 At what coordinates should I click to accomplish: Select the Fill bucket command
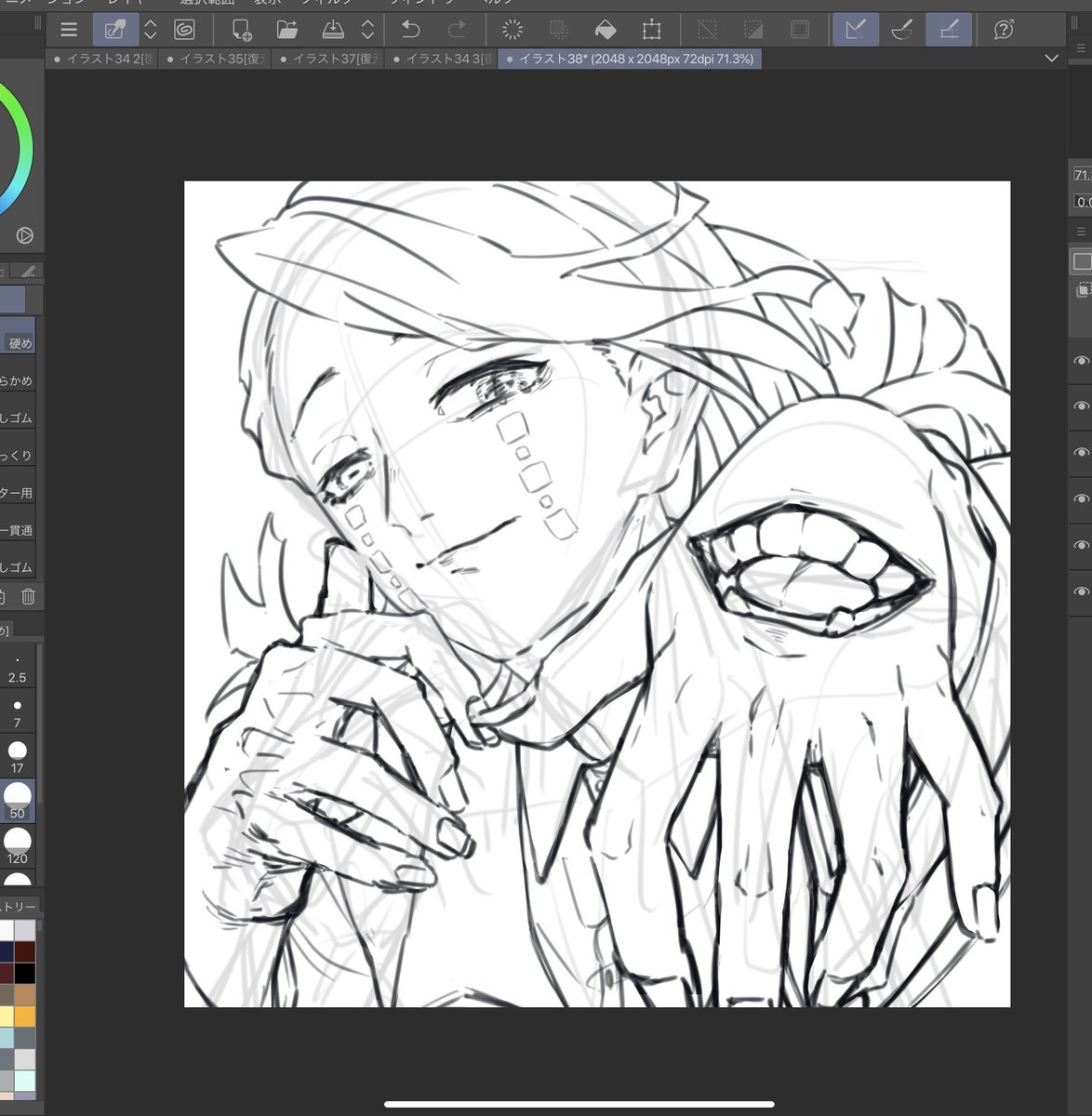[606, 30]
